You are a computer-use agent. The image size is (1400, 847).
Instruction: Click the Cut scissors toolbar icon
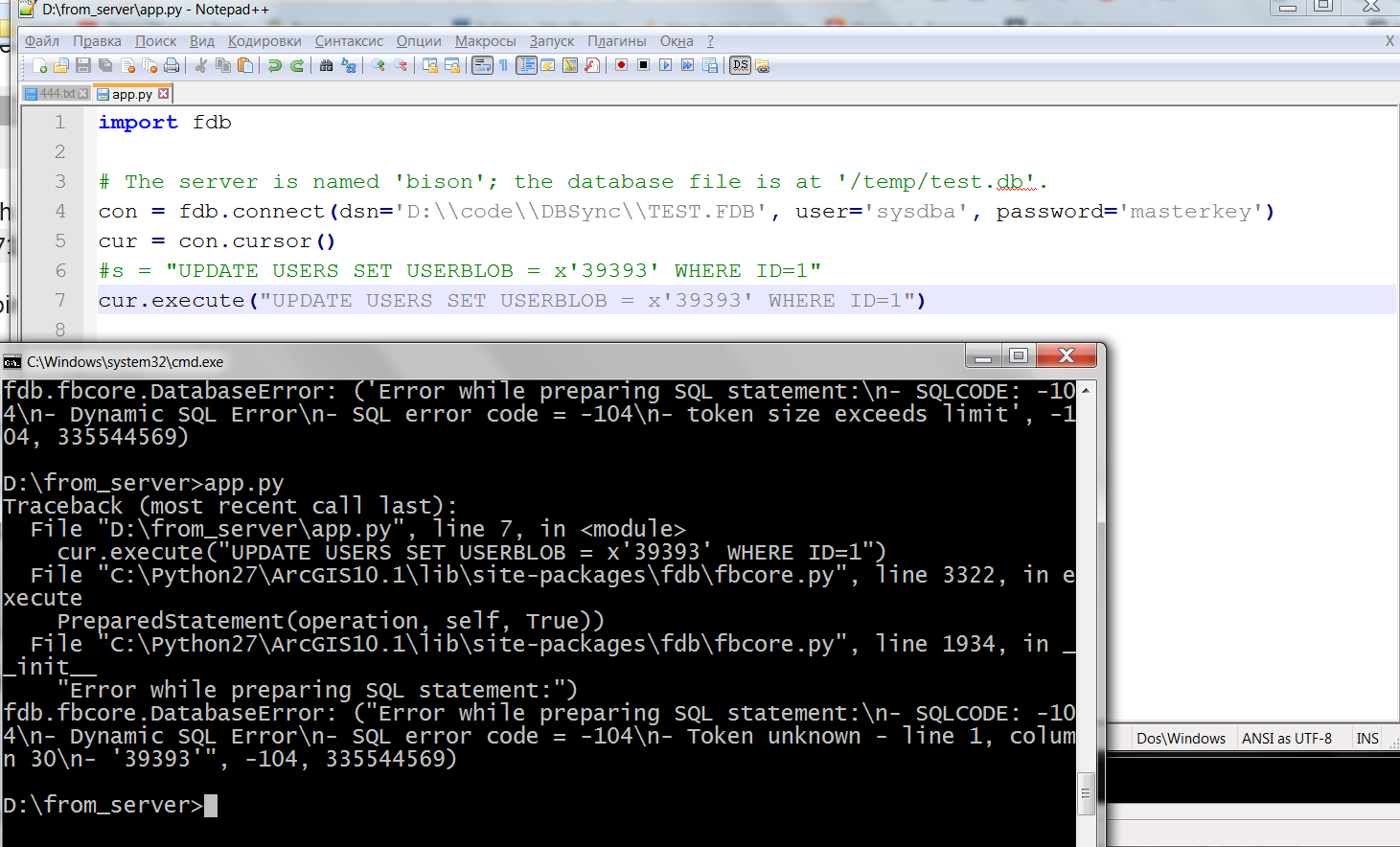pos(201,65)
